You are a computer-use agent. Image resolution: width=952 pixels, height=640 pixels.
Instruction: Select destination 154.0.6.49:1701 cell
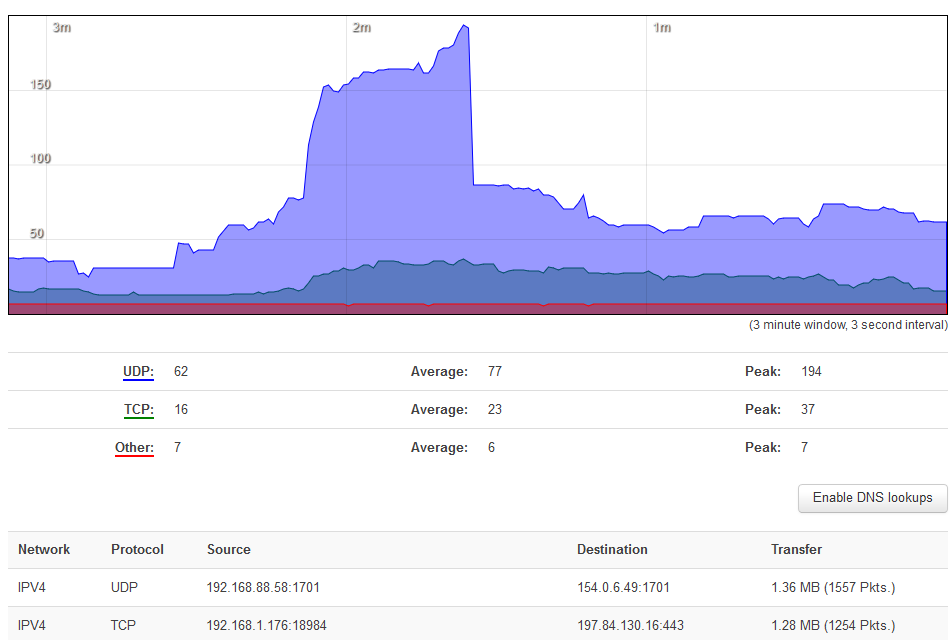(624, 588)
